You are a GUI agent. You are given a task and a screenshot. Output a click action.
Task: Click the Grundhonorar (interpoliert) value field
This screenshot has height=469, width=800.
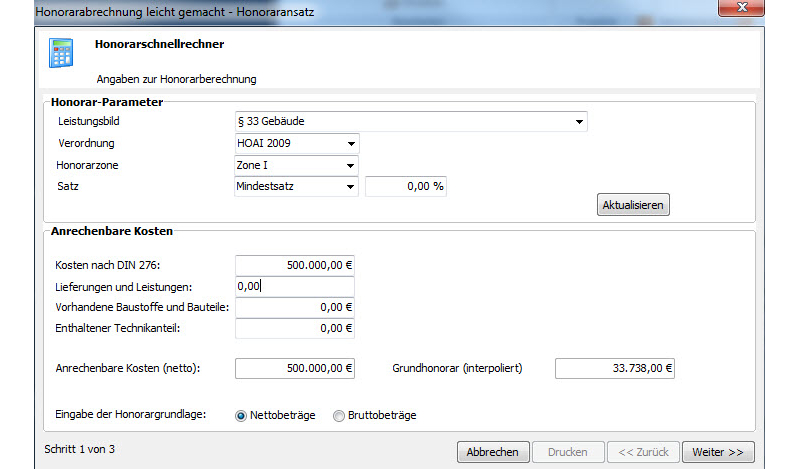(x=614, y=369)
